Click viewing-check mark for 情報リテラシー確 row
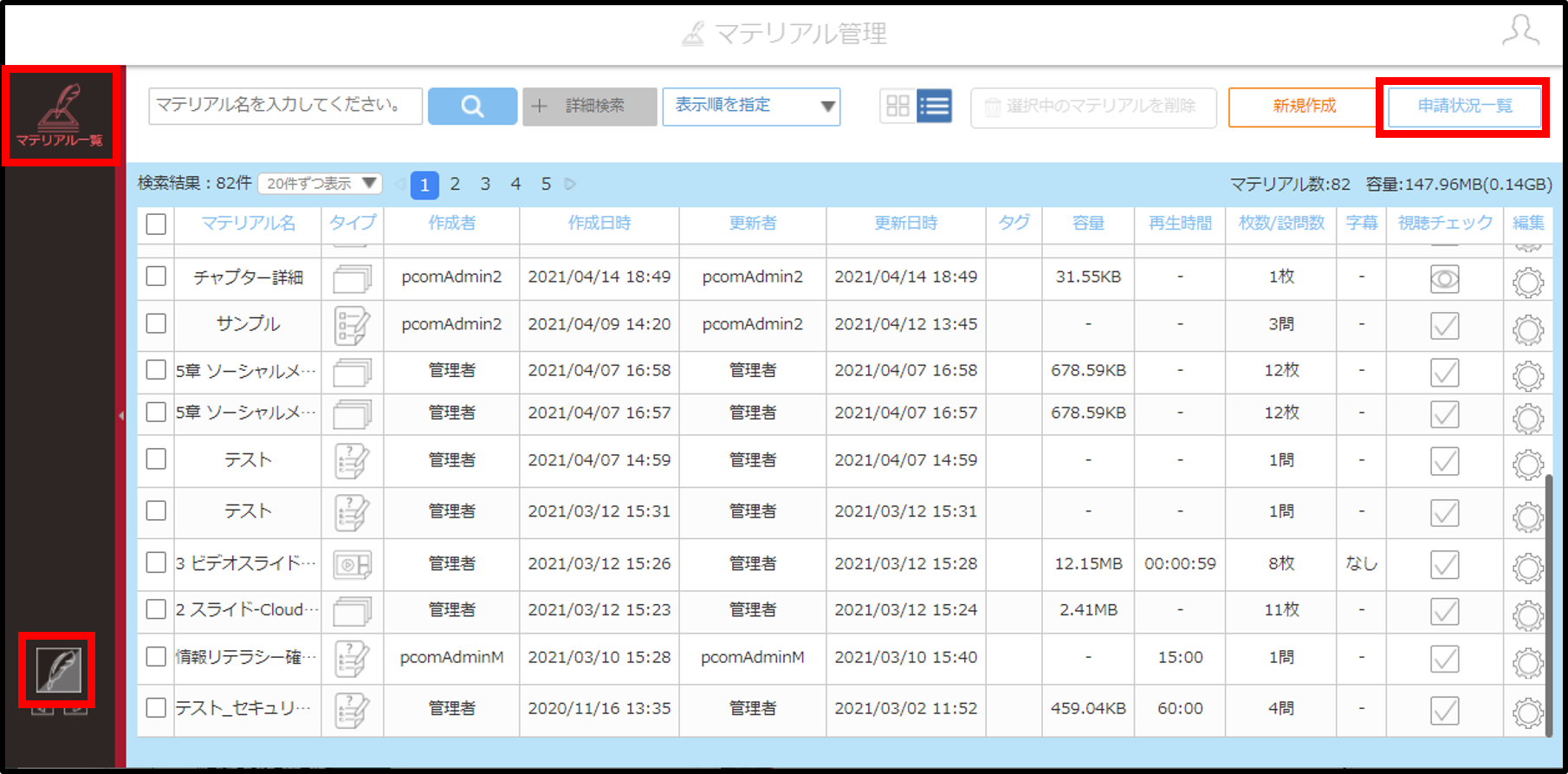This screenshot has width=1568, height=774. [x=1444, y=659]
